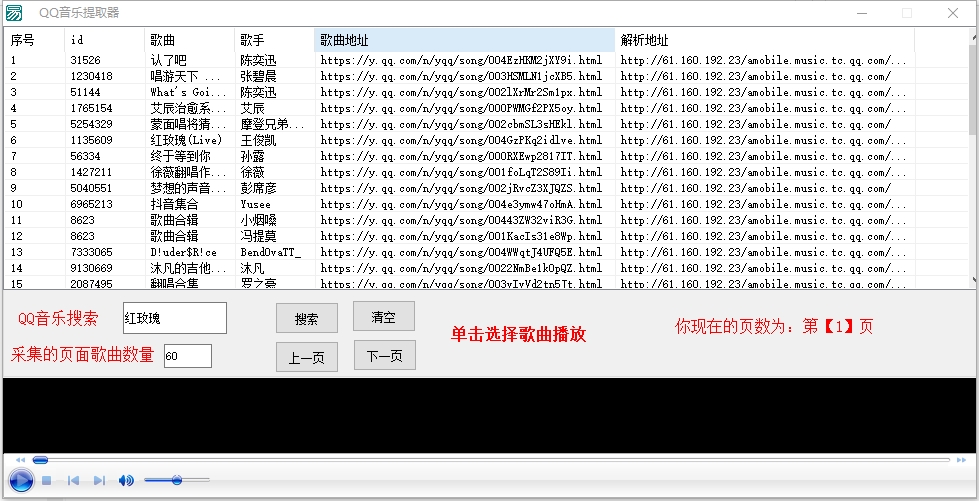Go to next page with 下一页
979x501 pixels.
coord(384,355)
